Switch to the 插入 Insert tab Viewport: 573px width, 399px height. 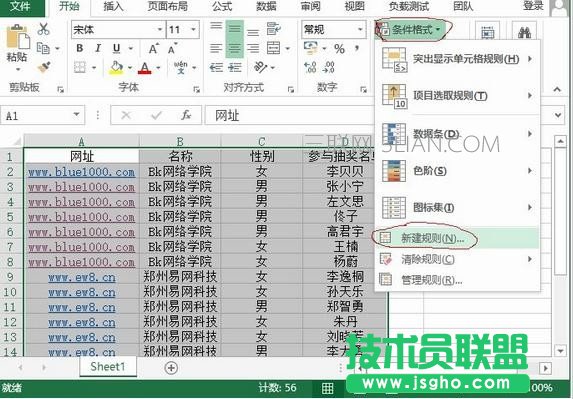(x=113, y=7)
